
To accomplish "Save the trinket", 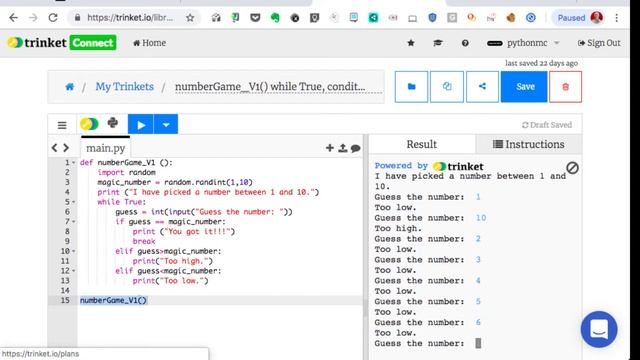I will click(524, 87).
